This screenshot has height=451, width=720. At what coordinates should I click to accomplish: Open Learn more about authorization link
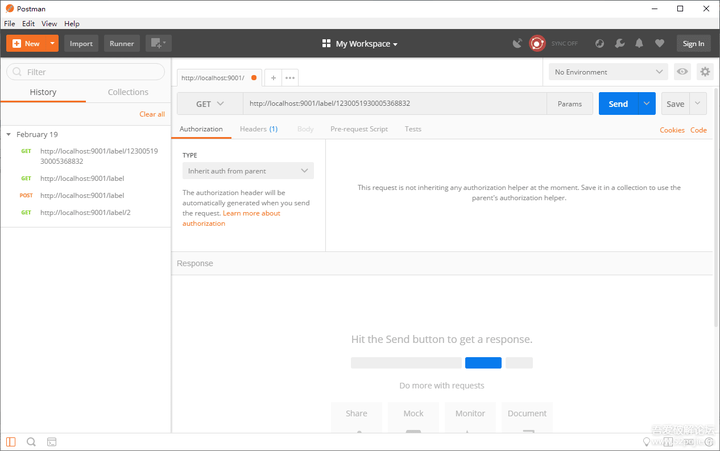pos(231,218)
